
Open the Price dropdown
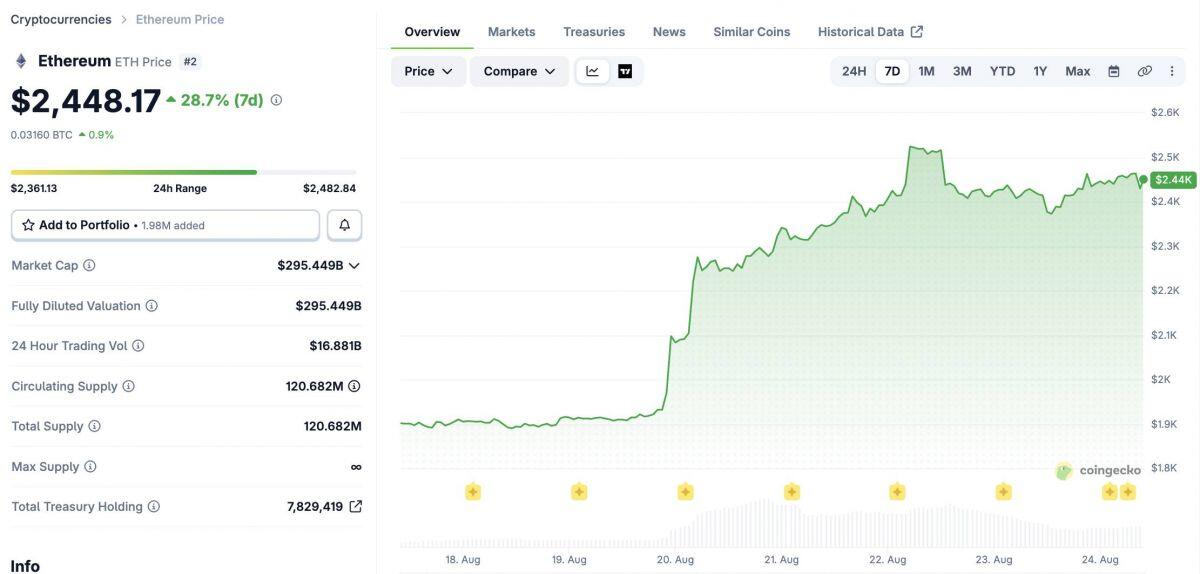coord(428,71)
